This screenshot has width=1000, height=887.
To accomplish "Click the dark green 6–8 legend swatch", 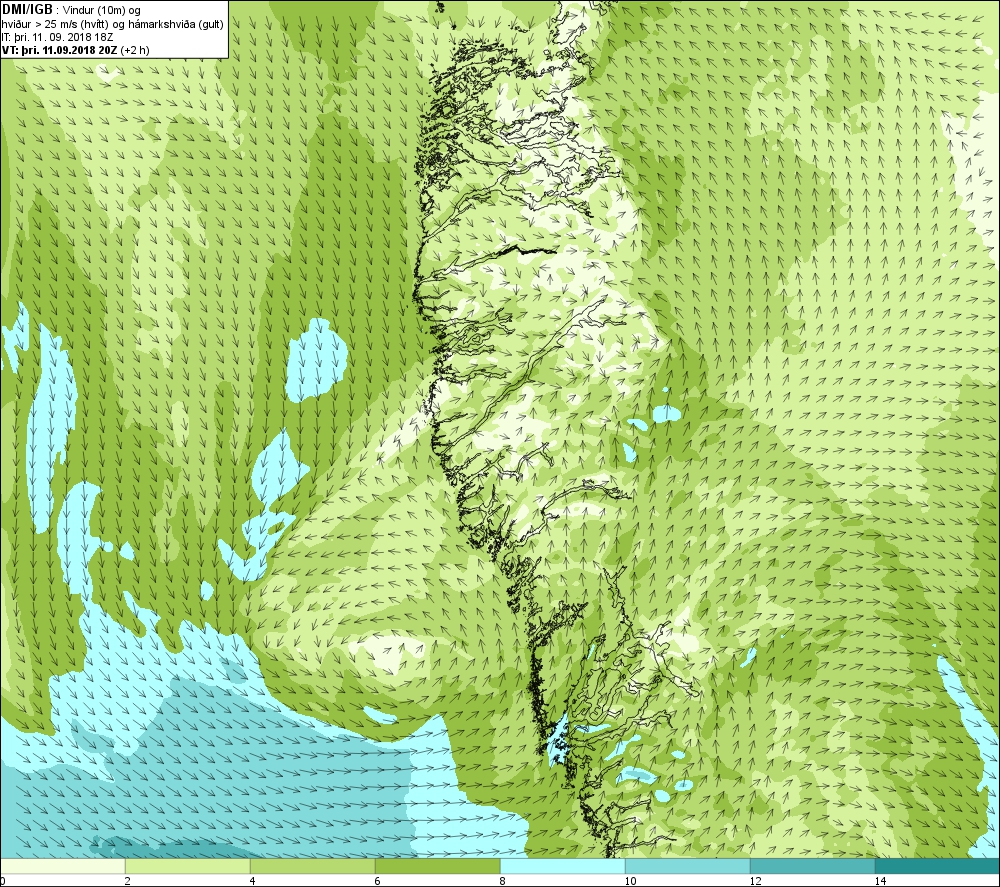I will click(438, 866).
